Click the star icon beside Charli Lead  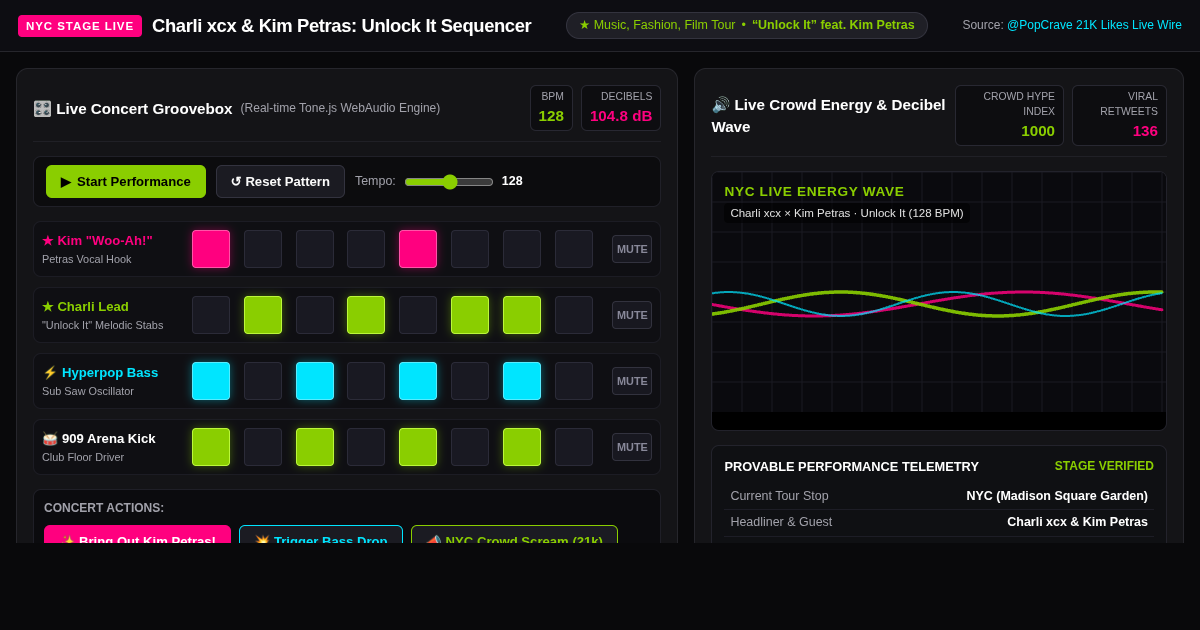pos(47,307)
